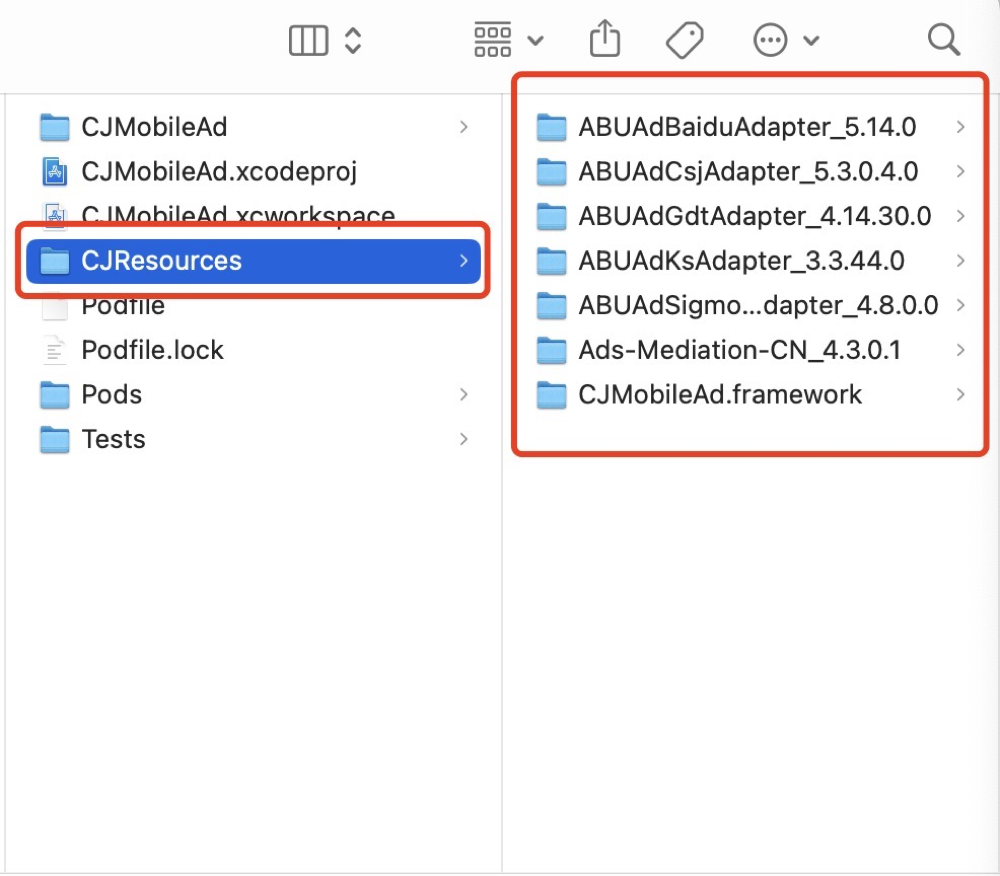Select the CJMobileAd.xcworkspace file
Screen dimensions: 1000x876
(238, 214)
